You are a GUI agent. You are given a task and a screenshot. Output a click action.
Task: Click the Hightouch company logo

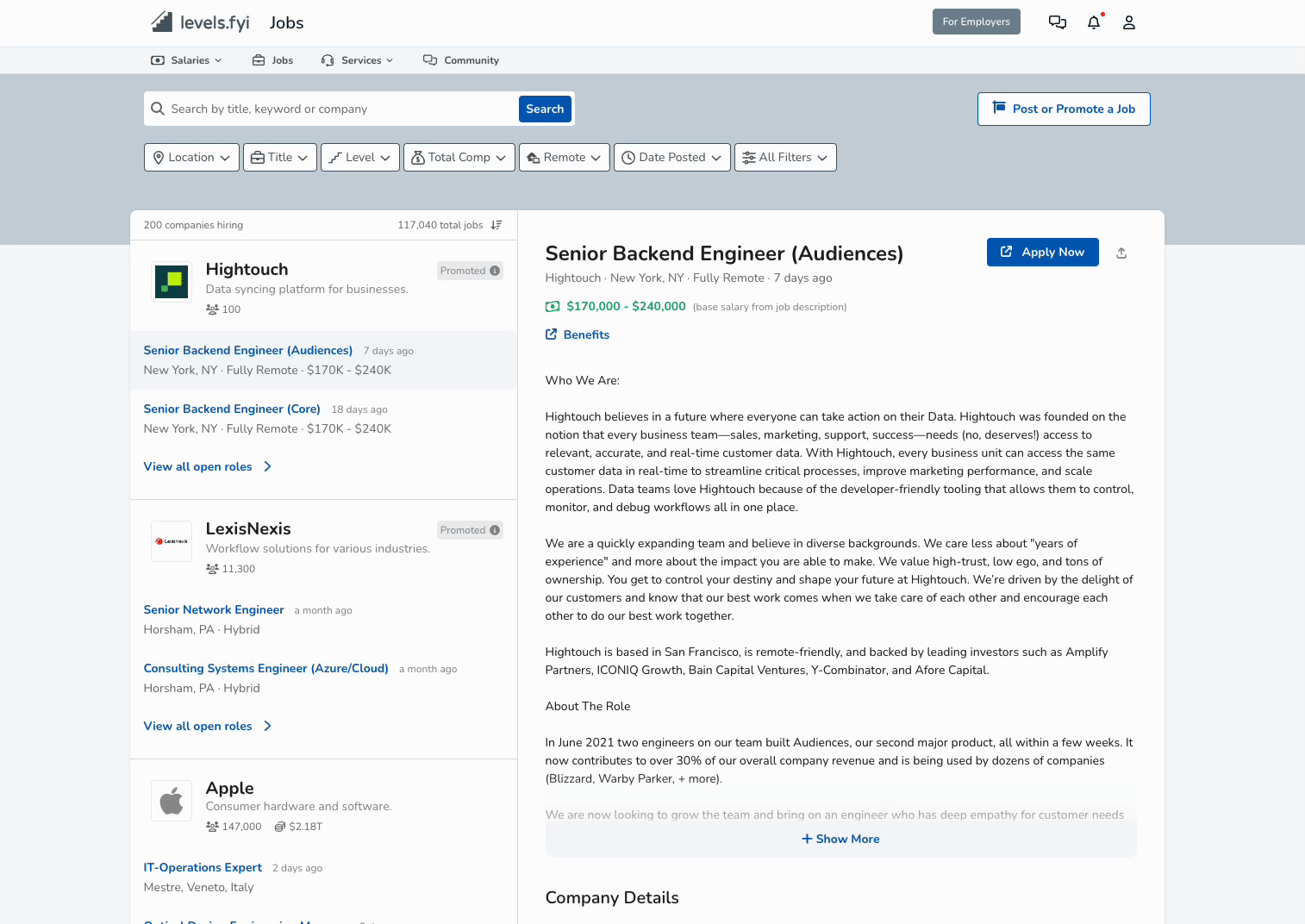pos(172,282)
